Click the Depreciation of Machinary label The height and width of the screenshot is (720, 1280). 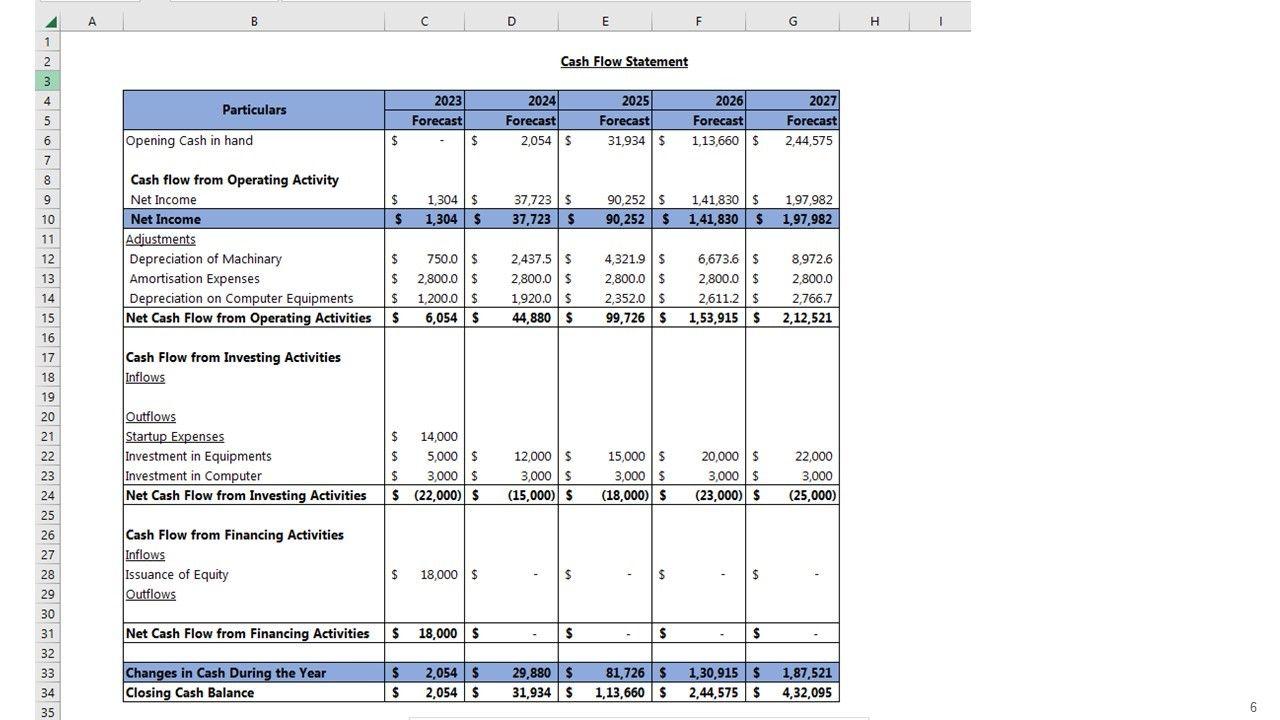click(205, 259)
